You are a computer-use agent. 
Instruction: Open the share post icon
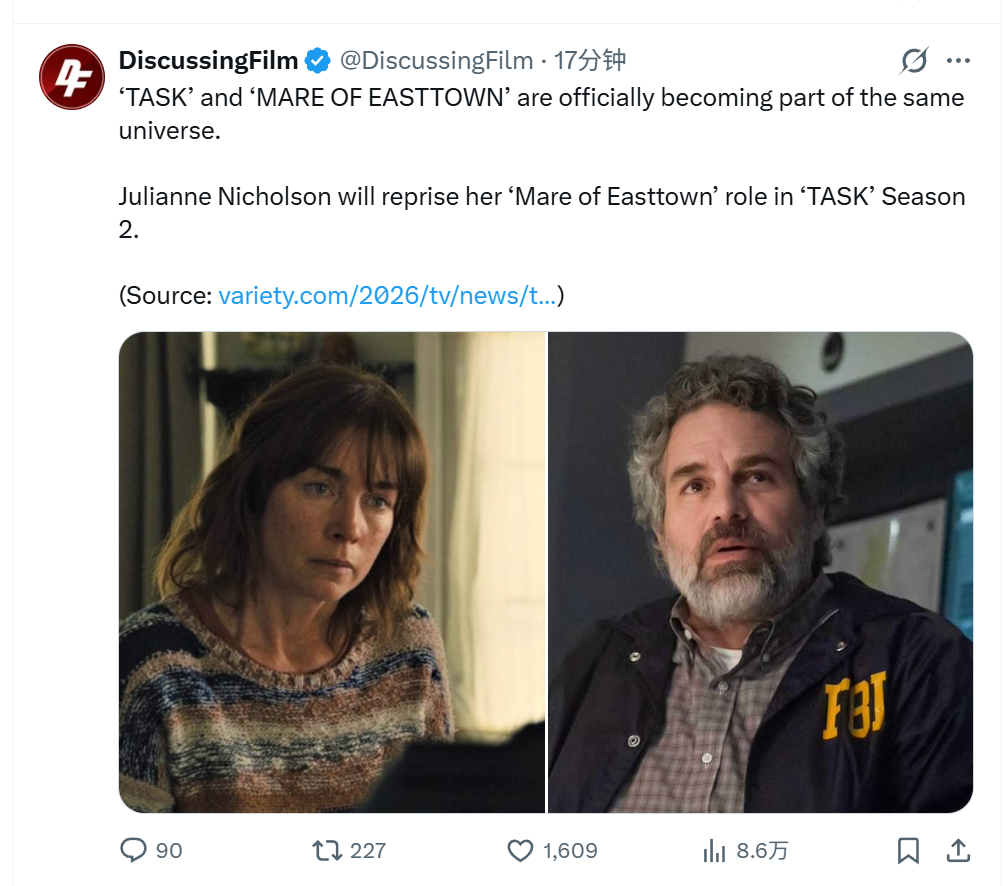tap(958, 850)
